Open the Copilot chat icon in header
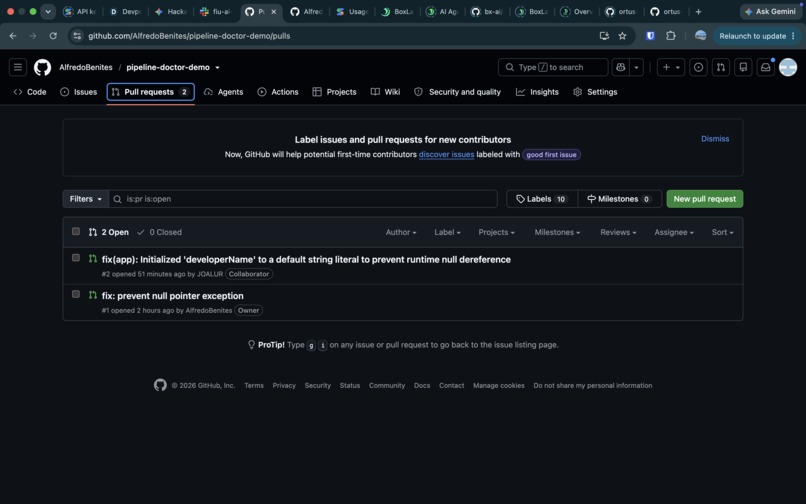Screen dimensions: 806x504 point(620,67)
